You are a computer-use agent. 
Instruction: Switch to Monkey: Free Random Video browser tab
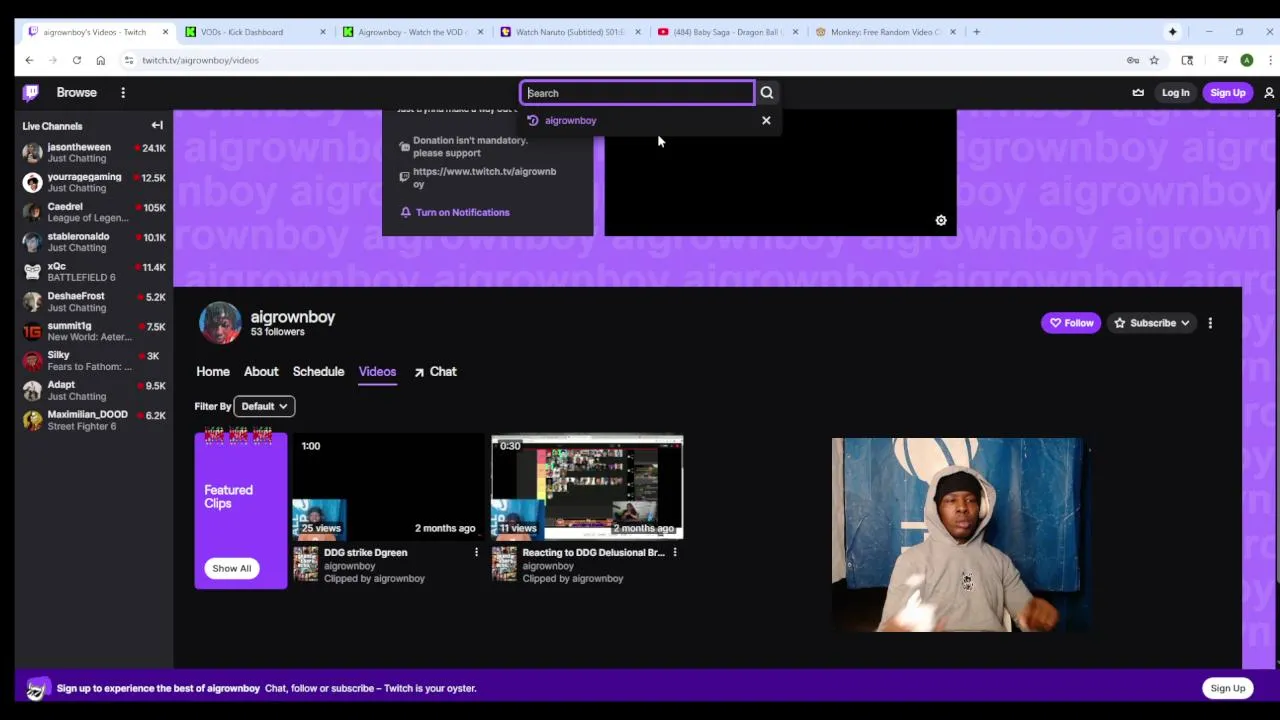[x=885, y=32]
